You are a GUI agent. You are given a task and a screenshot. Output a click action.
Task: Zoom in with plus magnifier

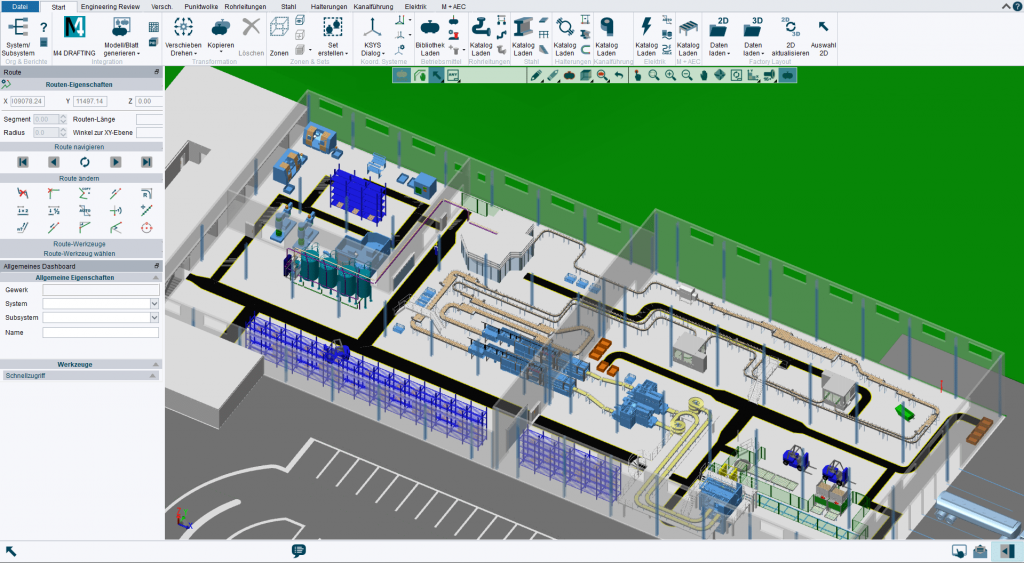point(670,76)
